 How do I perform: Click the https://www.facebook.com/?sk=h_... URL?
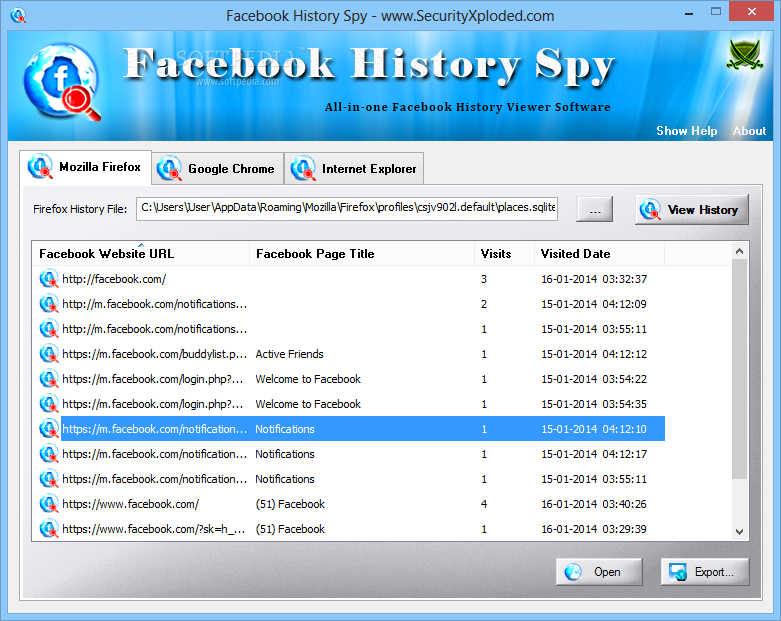153,529
